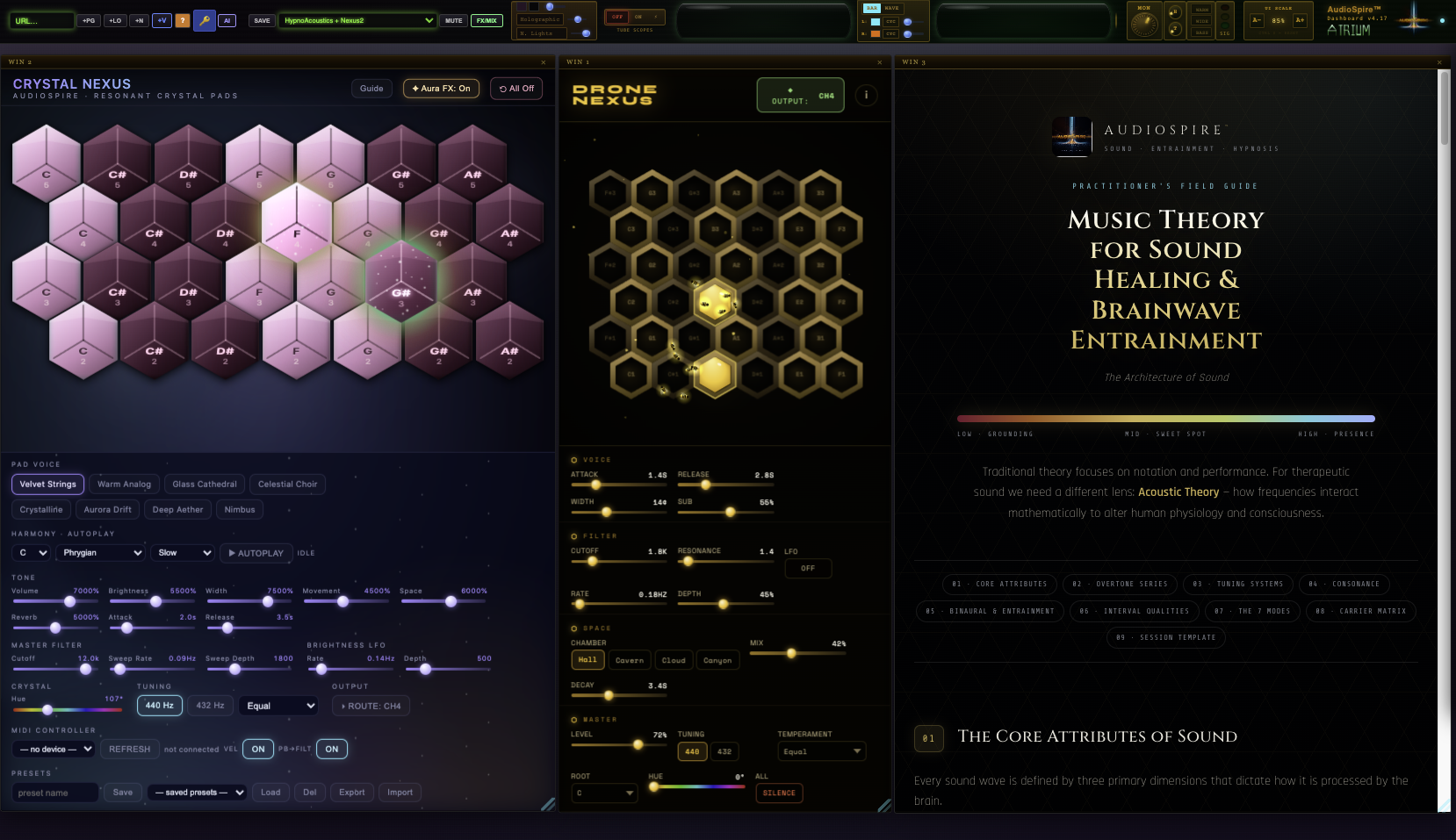1456x840 pixels.
Task: Open the saved presets dropdown
Action: point(198,793)
